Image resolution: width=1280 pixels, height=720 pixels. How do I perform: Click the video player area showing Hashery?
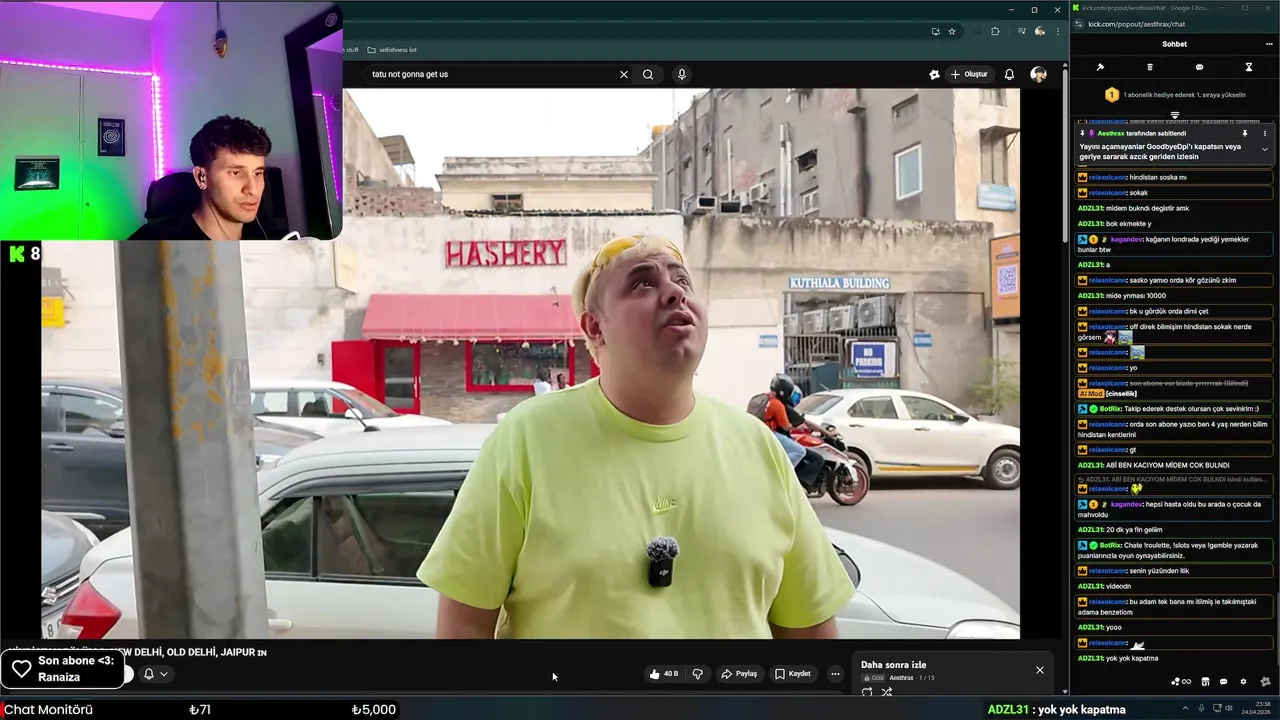pyautogui.click(x=531, y=363)
